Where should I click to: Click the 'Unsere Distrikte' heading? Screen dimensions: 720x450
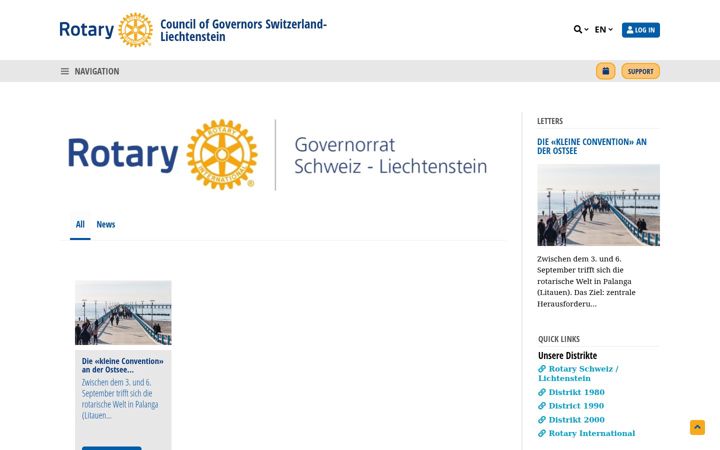[568, 355]
